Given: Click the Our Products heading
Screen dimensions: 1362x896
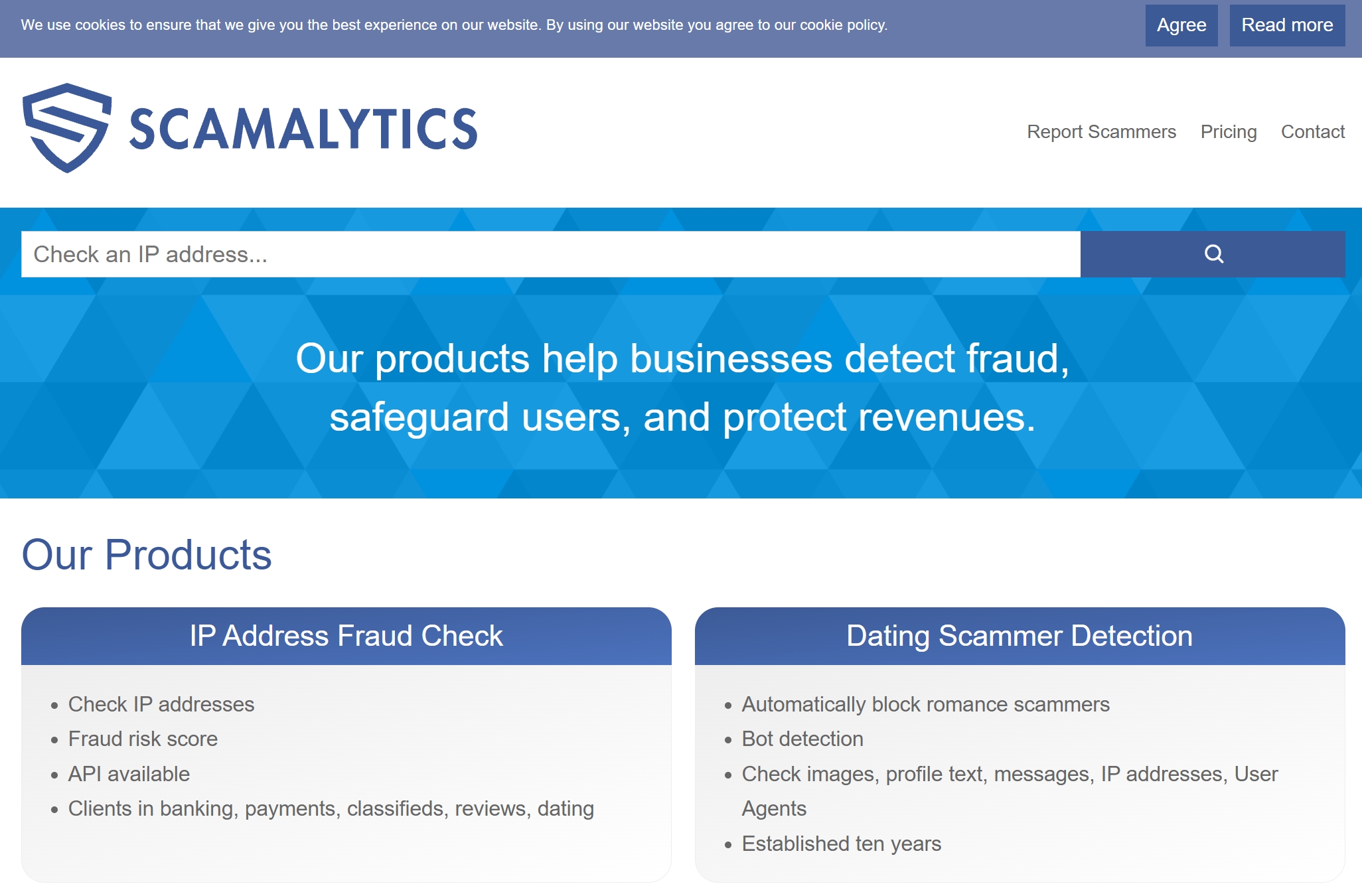Looking at the screenshot, I should 147,555.
